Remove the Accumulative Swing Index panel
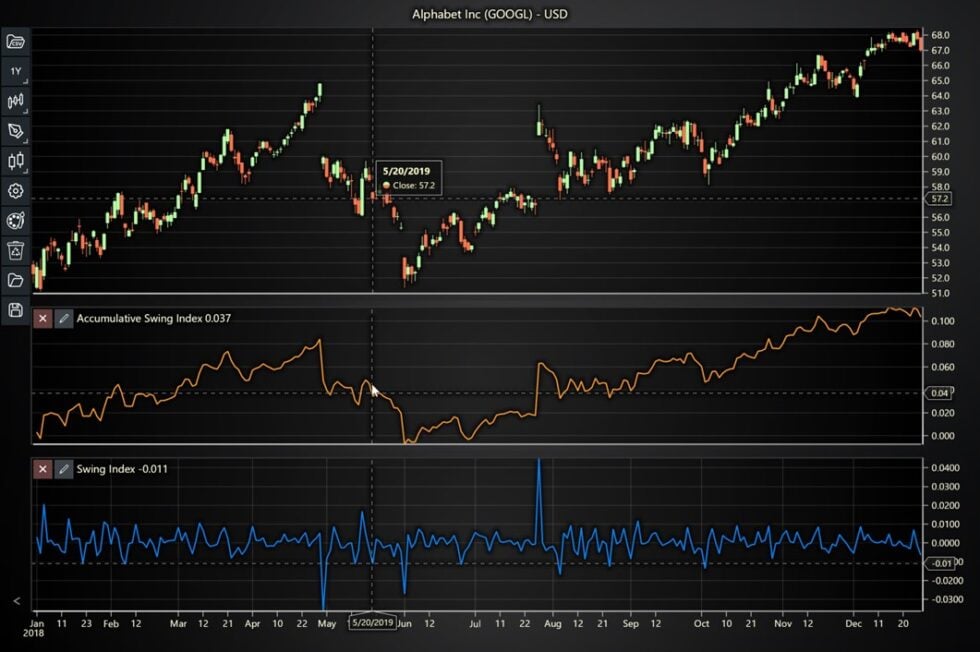980x652 pixels. pos(43,317)
